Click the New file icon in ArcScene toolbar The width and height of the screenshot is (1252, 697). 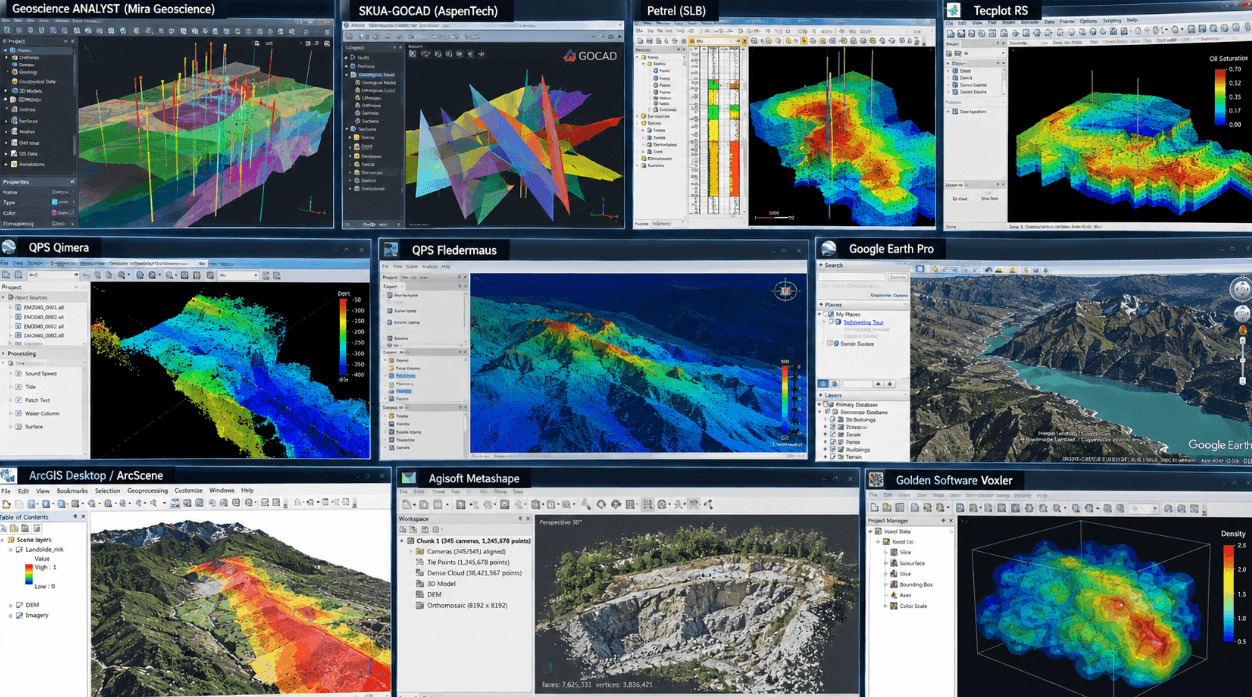(x=6, y=503)
